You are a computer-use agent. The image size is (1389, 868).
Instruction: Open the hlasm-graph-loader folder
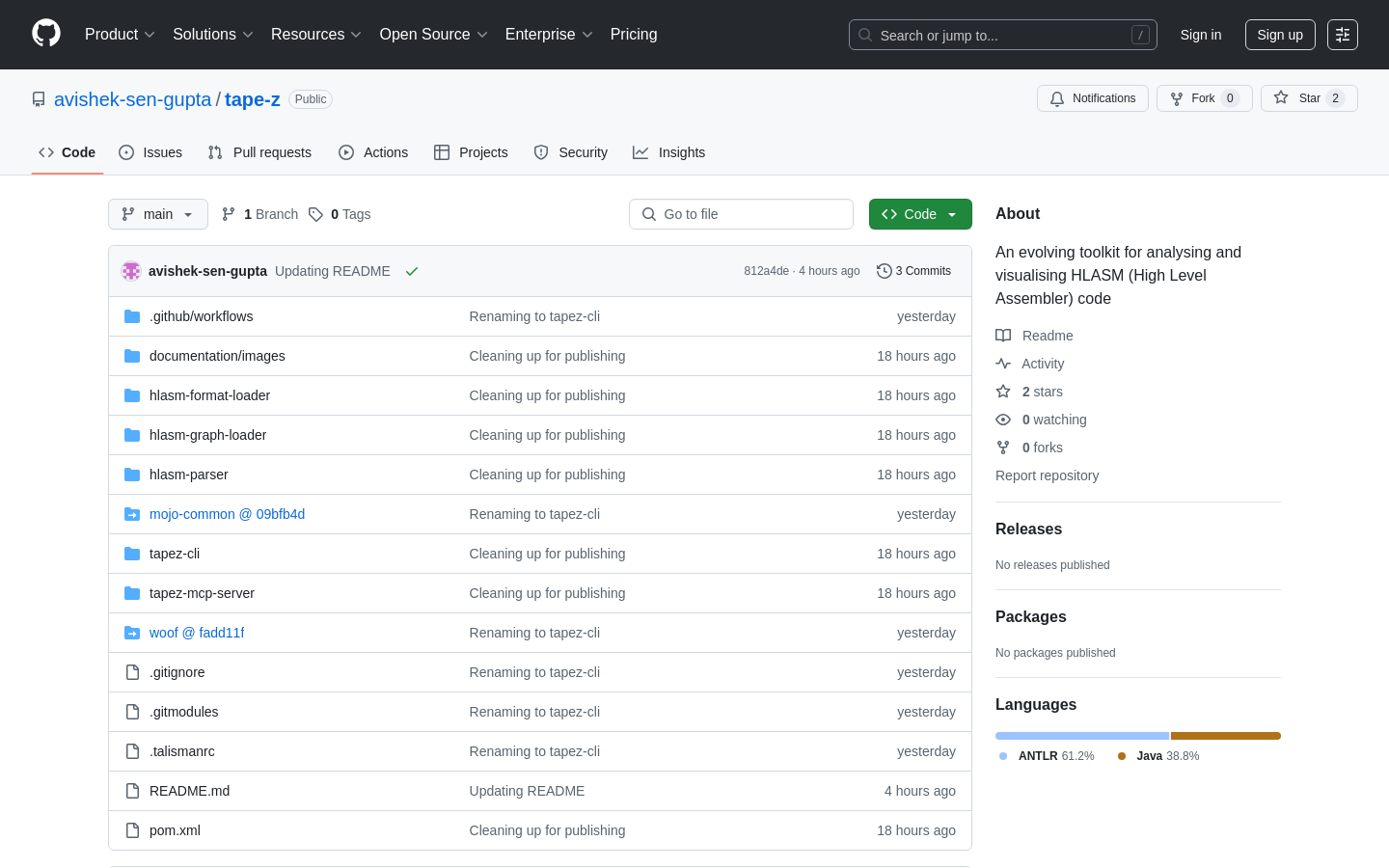tap(207, 435)
